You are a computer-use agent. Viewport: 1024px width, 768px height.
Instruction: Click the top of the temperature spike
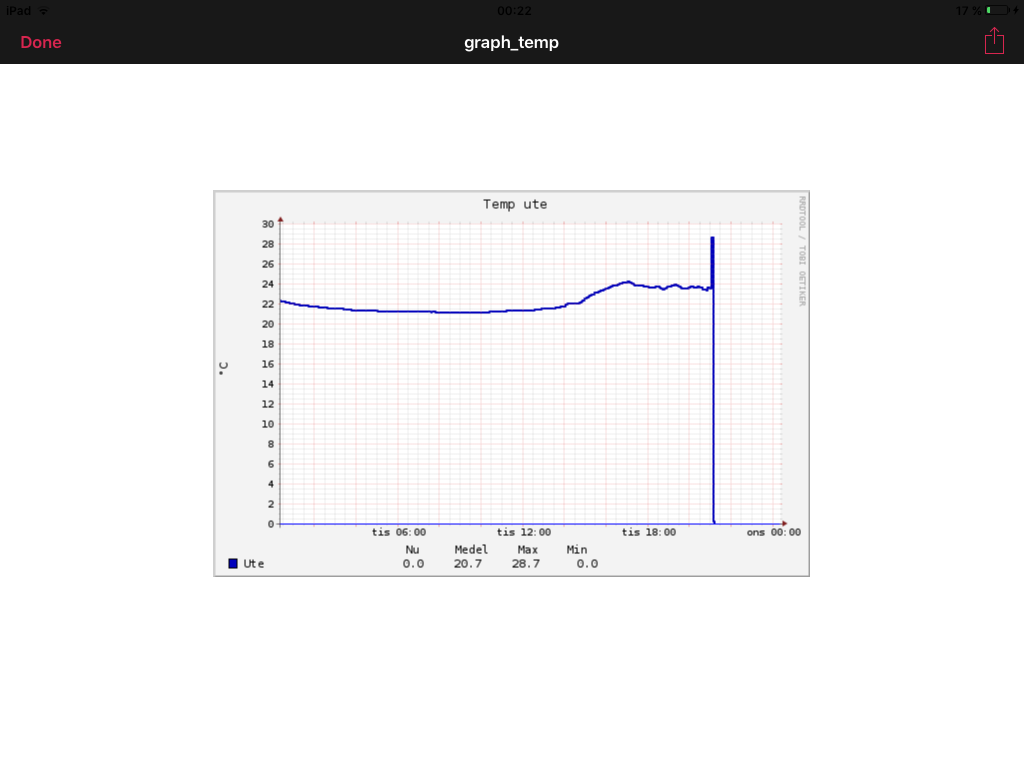coord(712,239)
